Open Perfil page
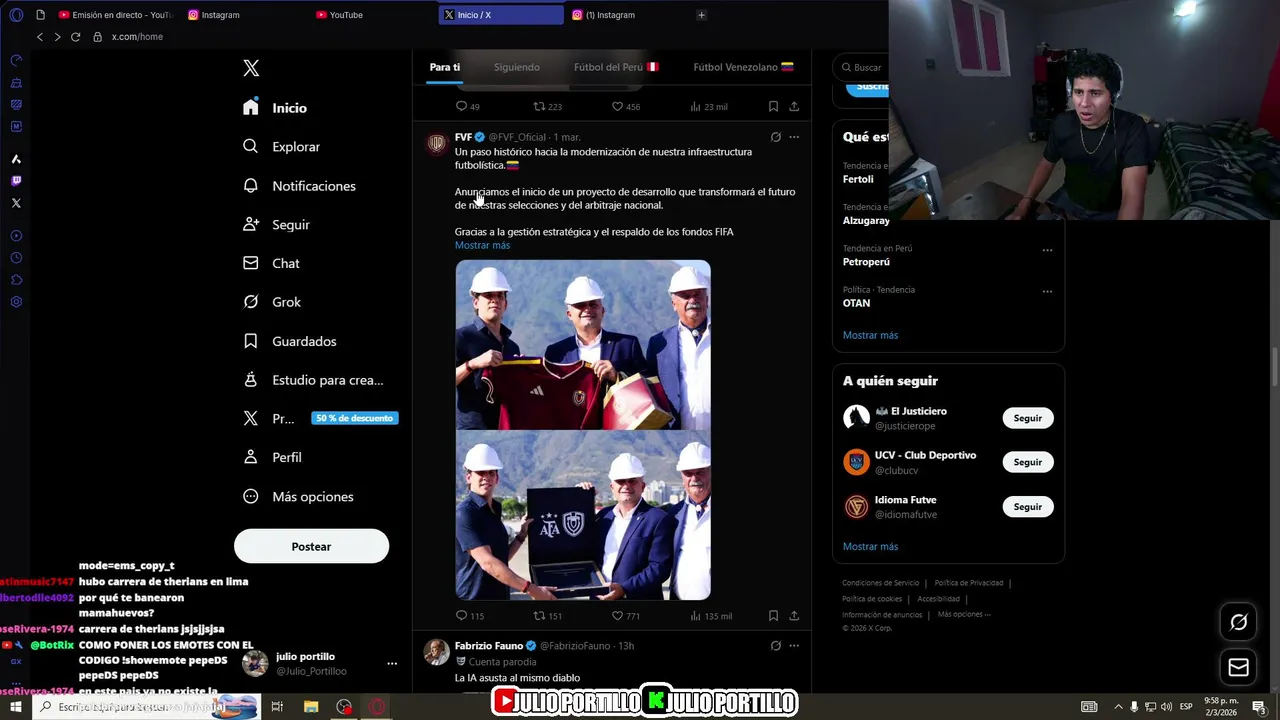This screenshot has height=720, width=1280. click(272, 457)
